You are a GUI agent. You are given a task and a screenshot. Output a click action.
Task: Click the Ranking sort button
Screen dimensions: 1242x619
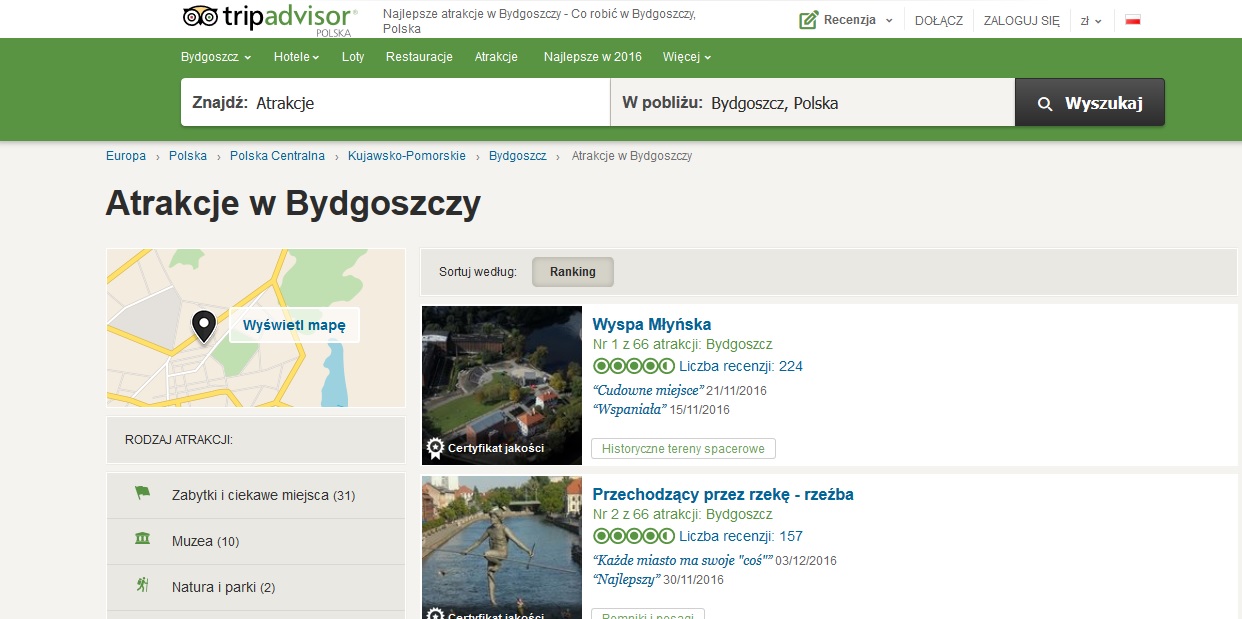pyautogui.click(x=573, y=272)
